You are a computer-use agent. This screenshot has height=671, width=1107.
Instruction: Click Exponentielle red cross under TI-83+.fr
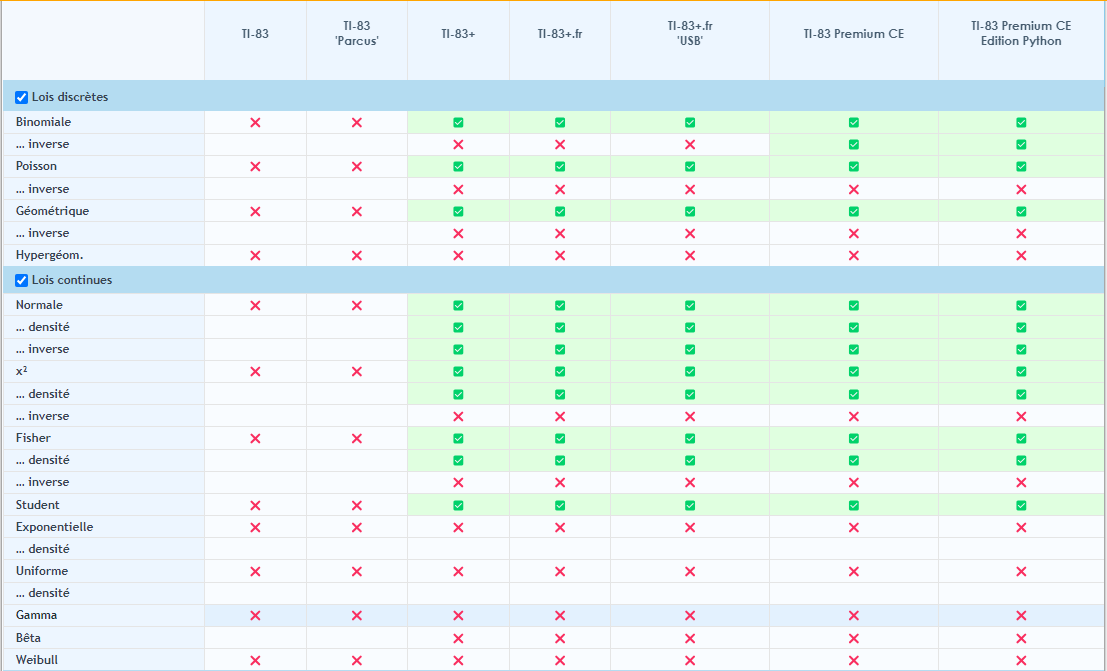[560, 528]
